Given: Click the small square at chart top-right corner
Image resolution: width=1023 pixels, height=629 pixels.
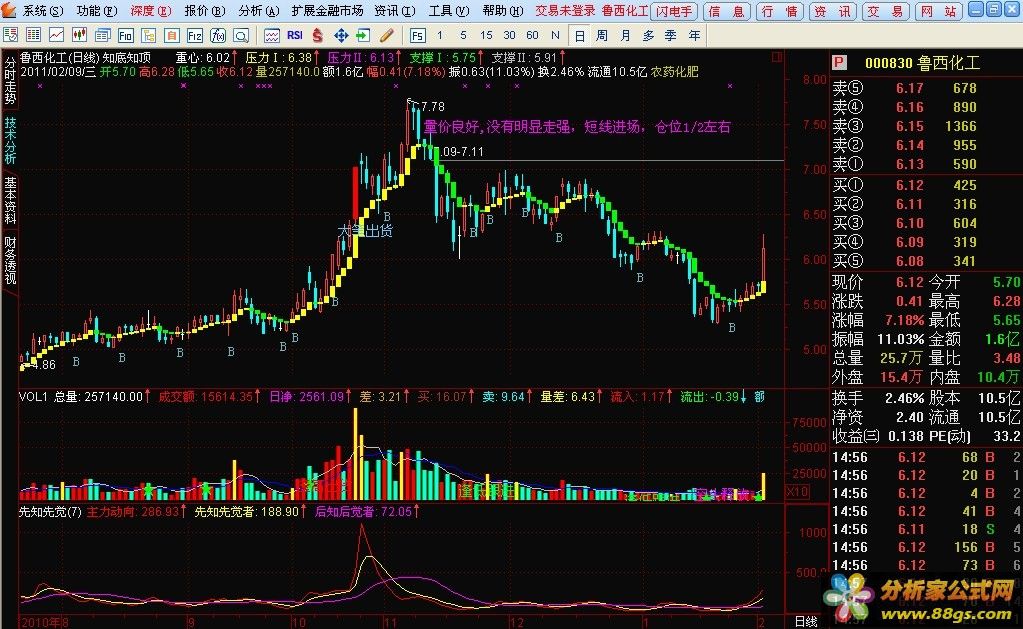Looking at the screenshot, I should [x=776, y=57].
